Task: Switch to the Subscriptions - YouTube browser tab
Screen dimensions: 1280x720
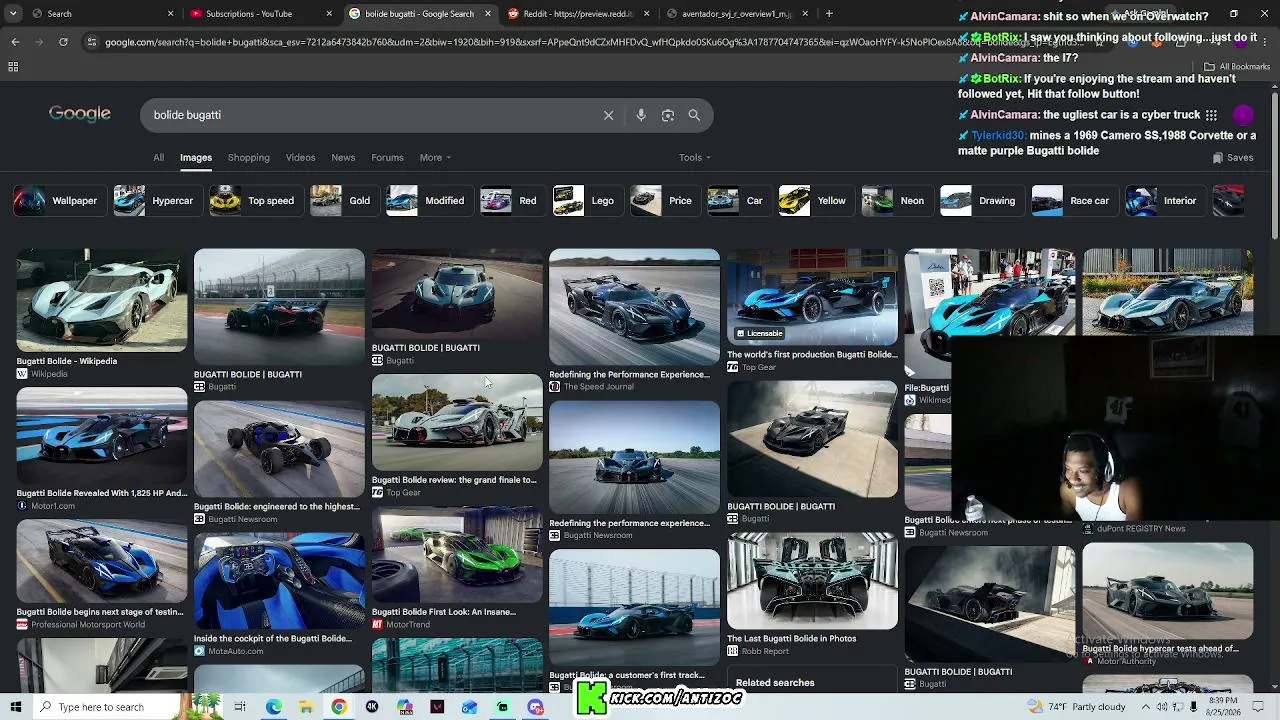Action: click(x=258, y=14)
